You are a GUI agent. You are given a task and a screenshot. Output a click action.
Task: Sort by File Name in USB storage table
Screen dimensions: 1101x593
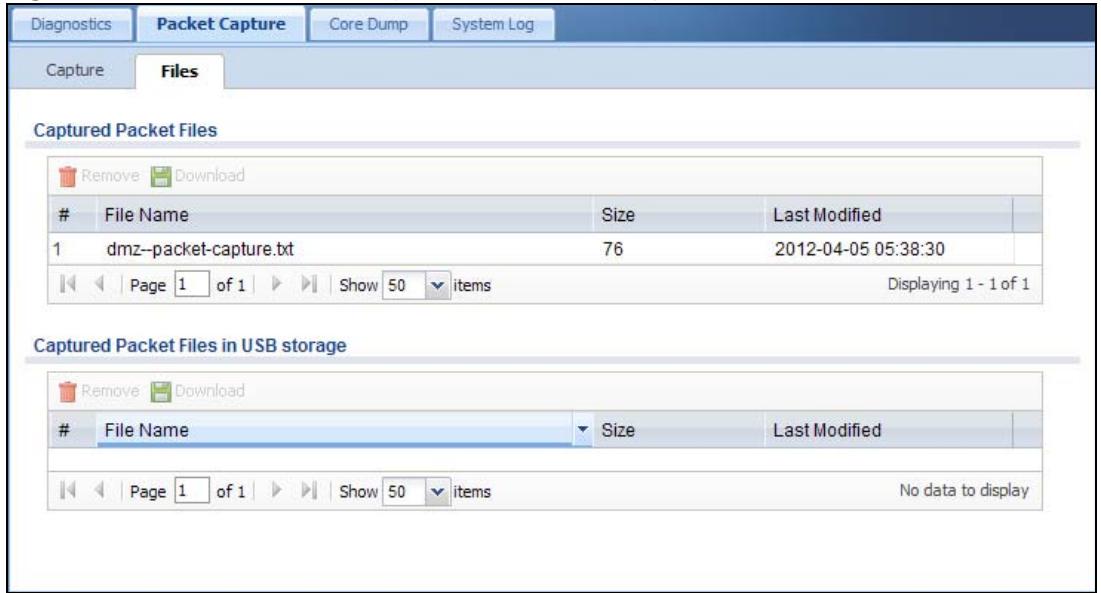pos(336,429)
